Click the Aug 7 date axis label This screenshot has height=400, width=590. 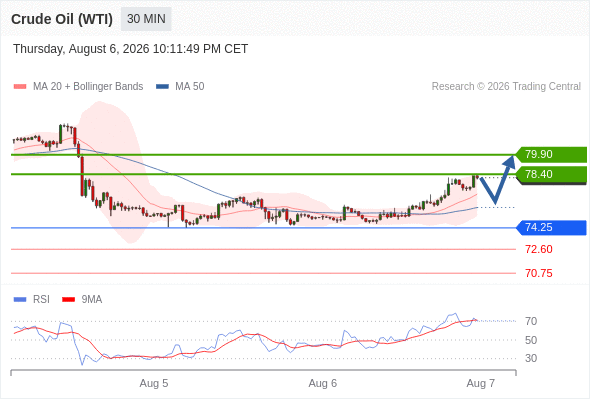pyautogui.click(x=481, y=383)
